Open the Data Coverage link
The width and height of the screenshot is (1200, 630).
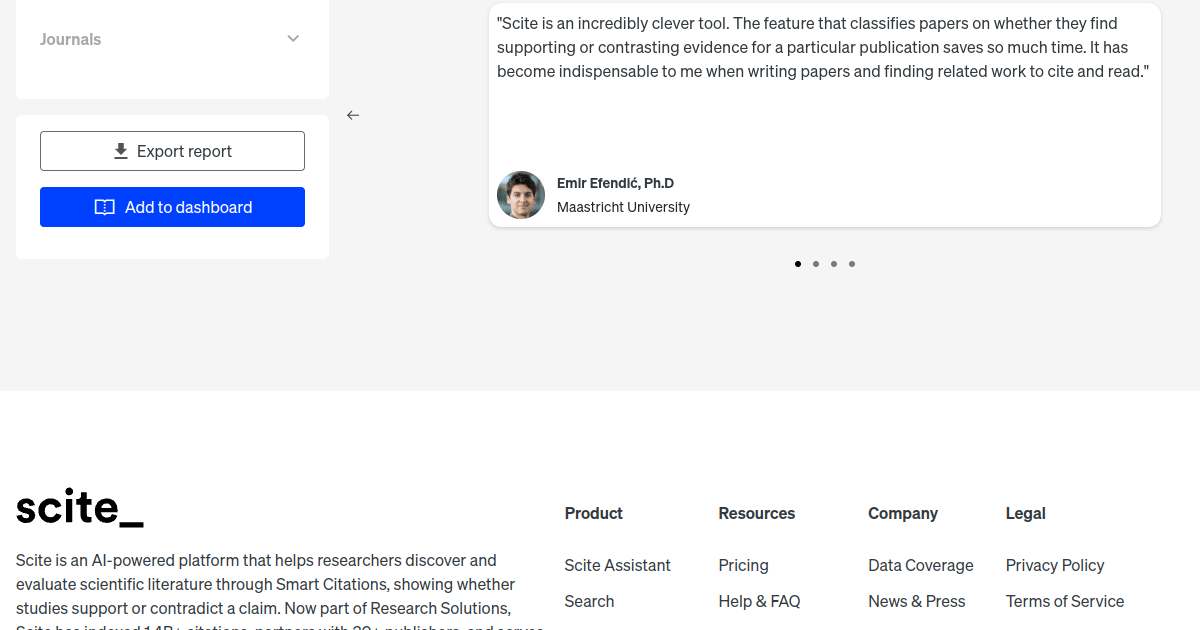click(x=920, y=565)
